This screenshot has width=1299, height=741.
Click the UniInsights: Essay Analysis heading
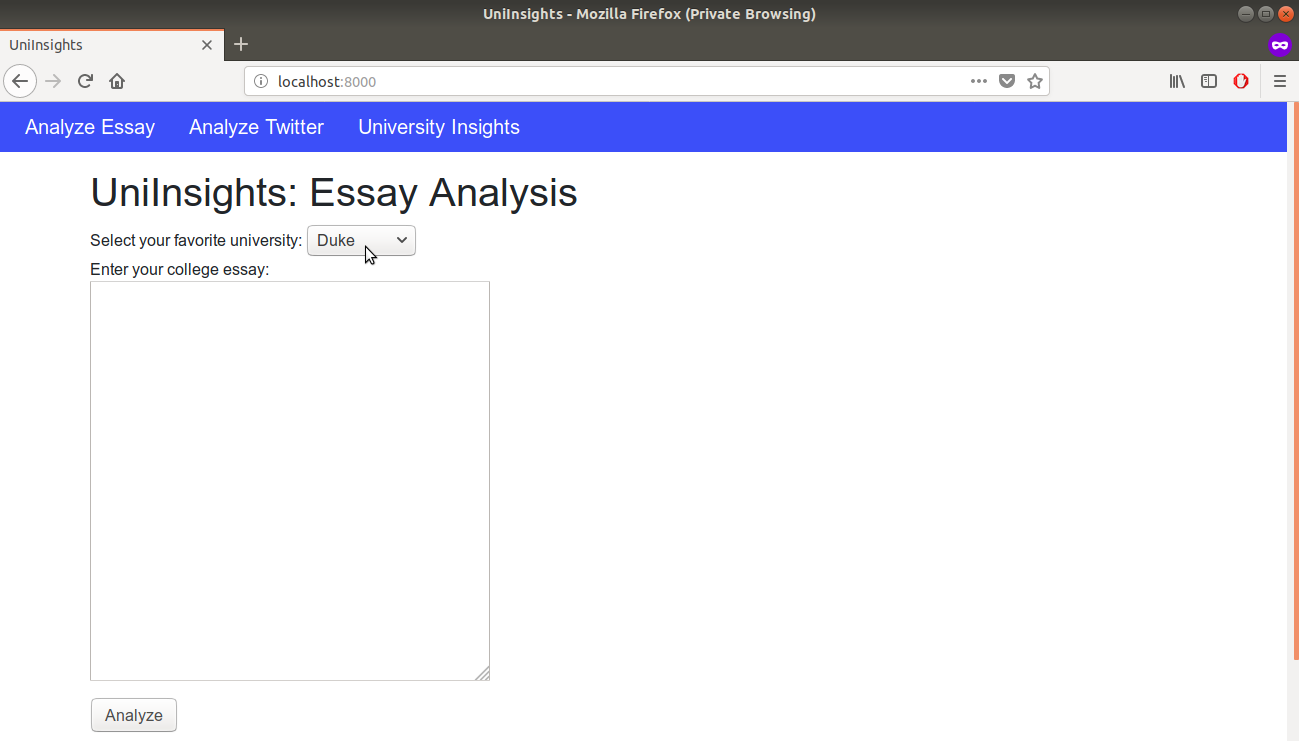coord(334,192)
